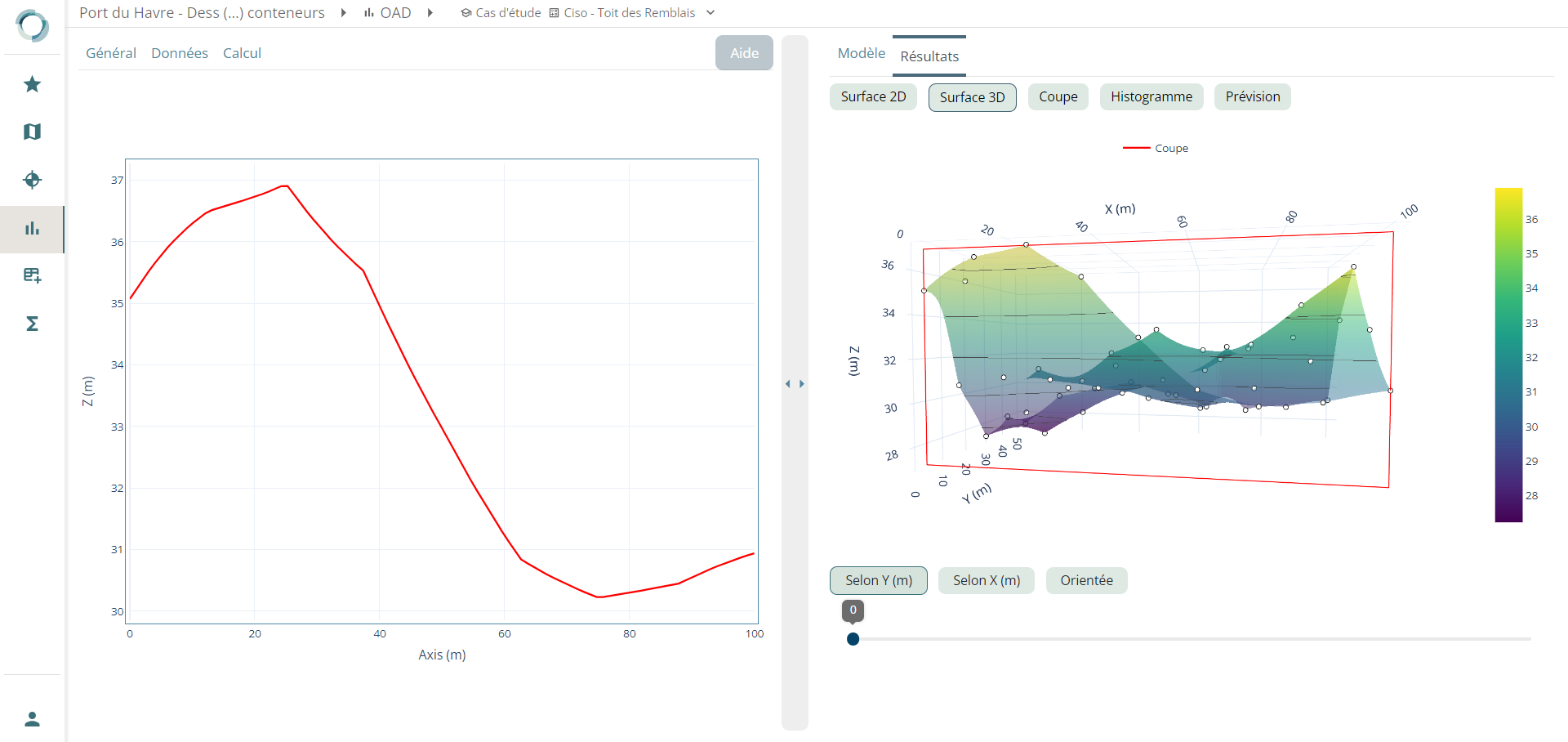Click the panel splitter arrows
1568x742 pixels.
pos(795,383)
